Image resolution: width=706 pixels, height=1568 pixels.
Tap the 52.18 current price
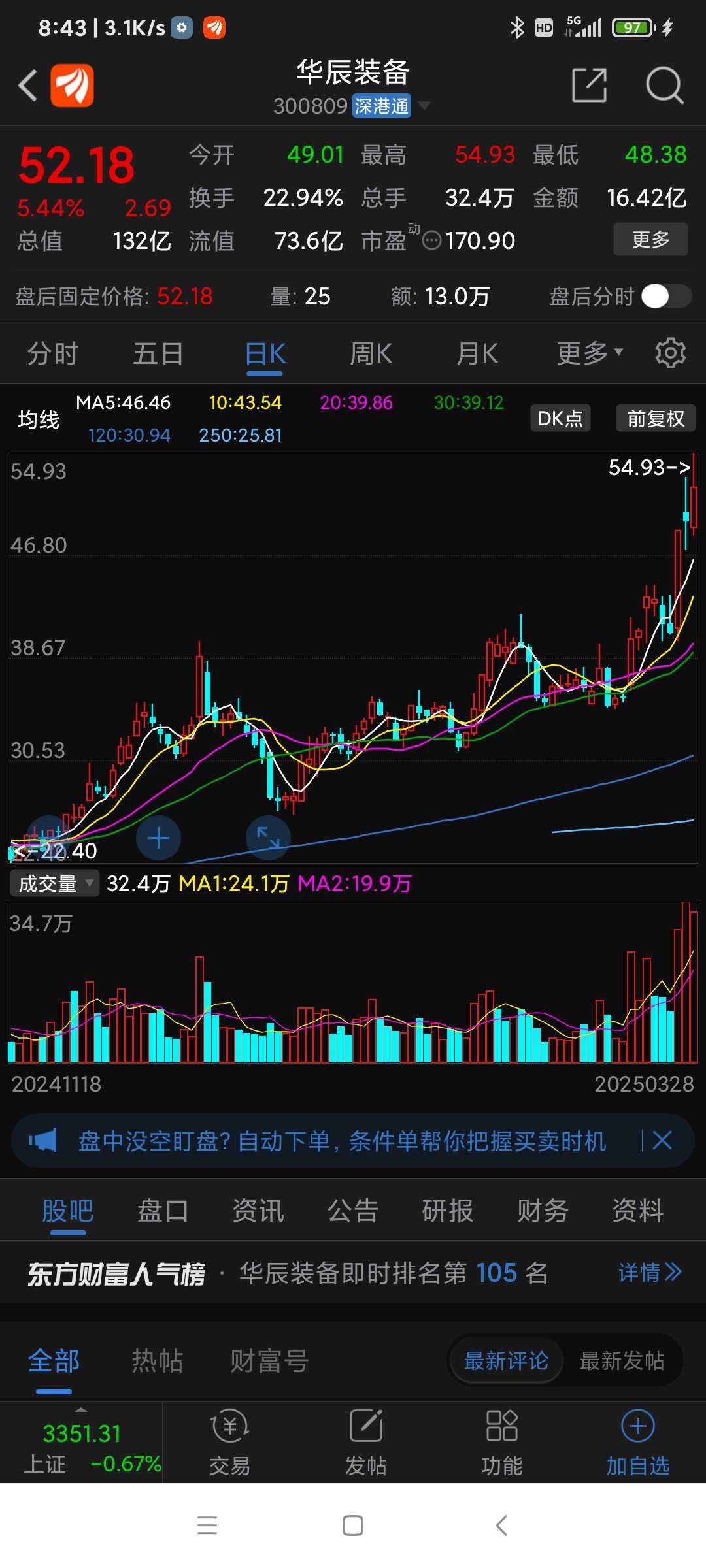click(x=76, y=165)
